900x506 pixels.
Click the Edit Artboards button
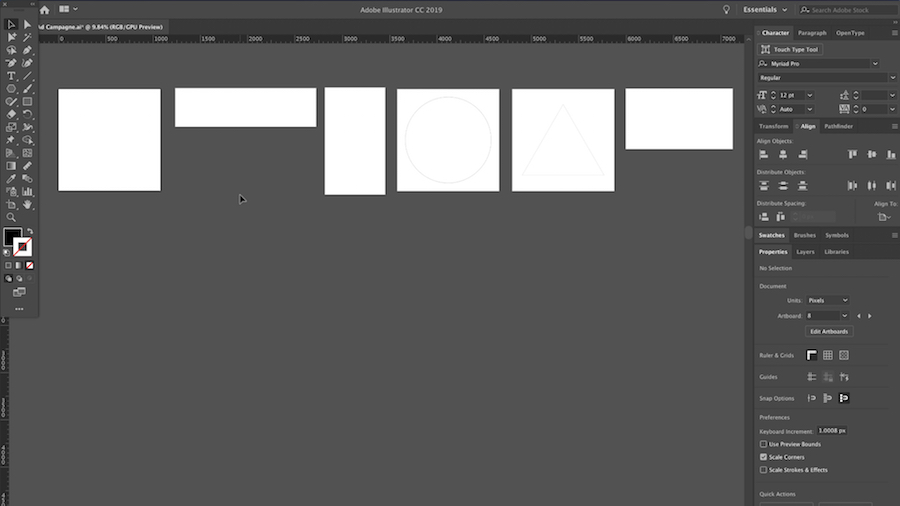(829, 332)
